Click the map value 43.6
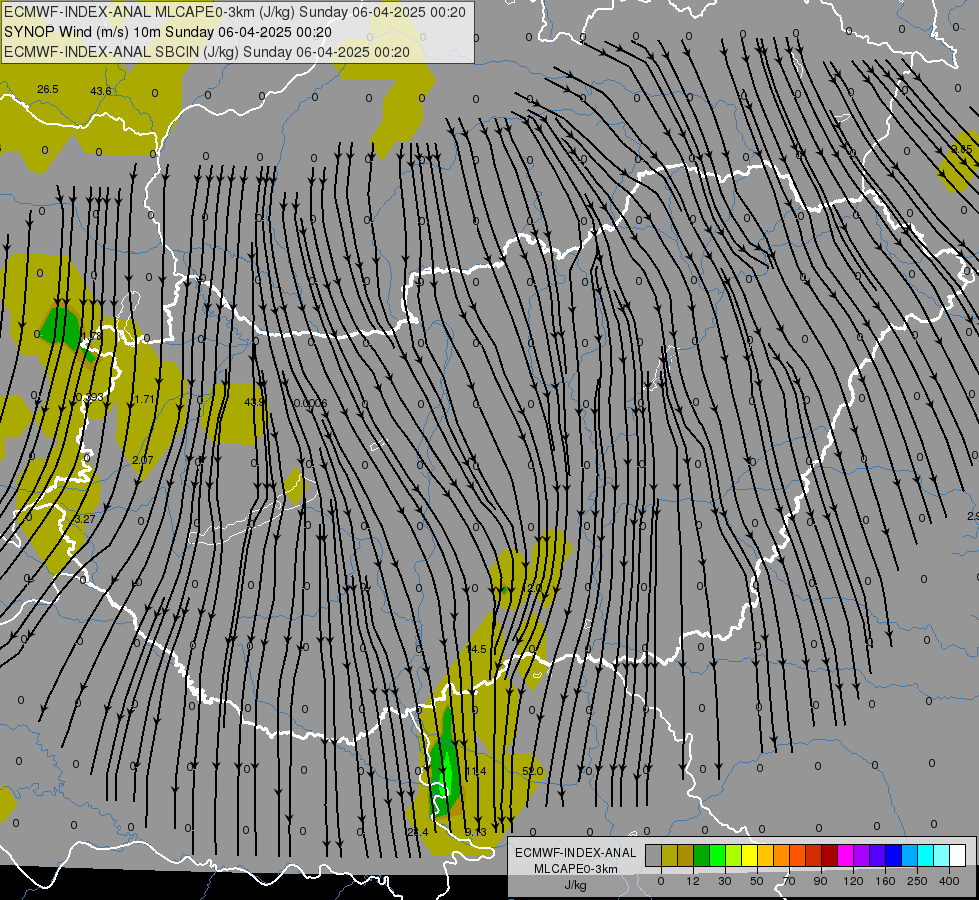The image size is (979, 900). tap(101, 91)
